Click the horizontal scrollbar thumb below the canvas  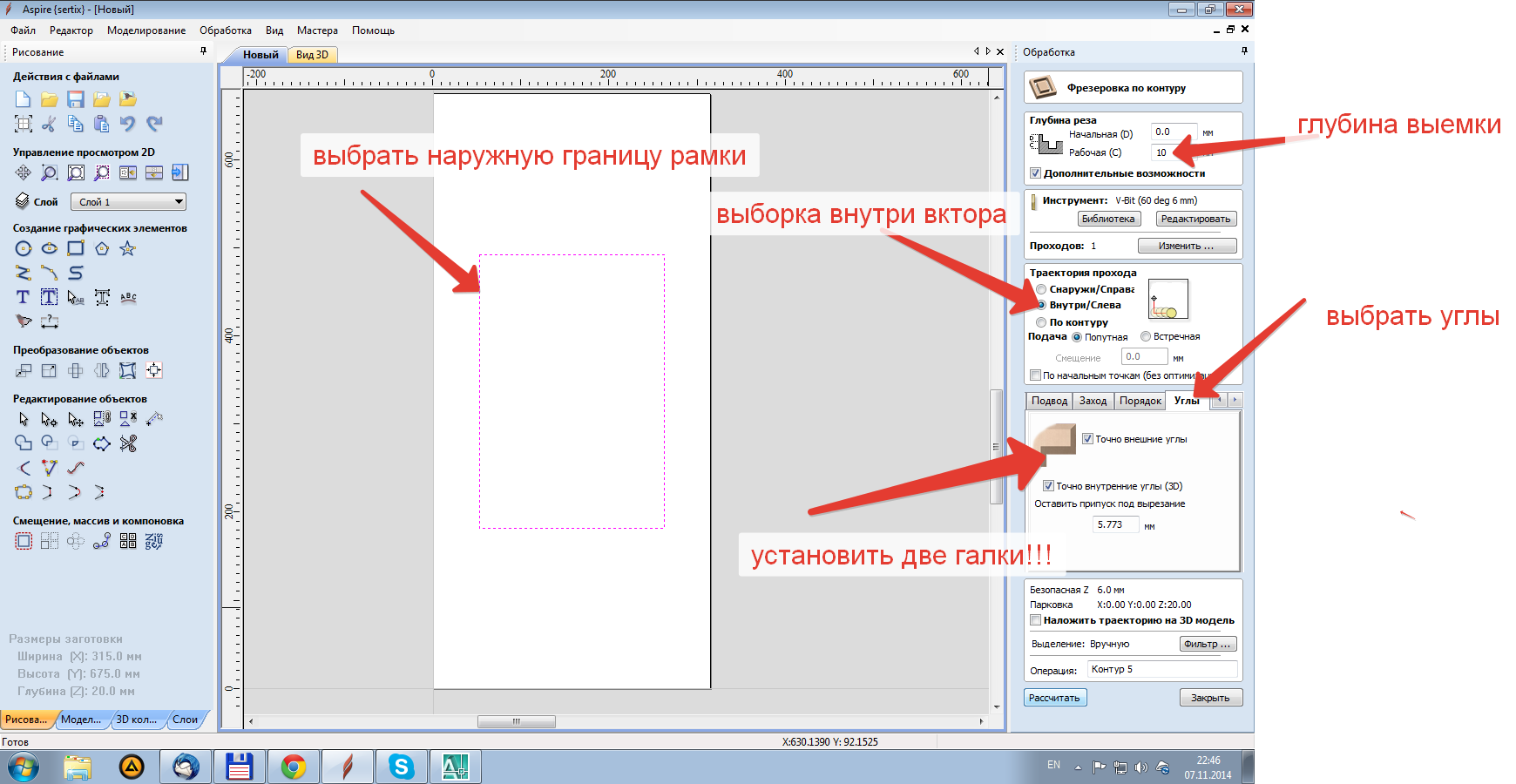click(x=517, y=721)
